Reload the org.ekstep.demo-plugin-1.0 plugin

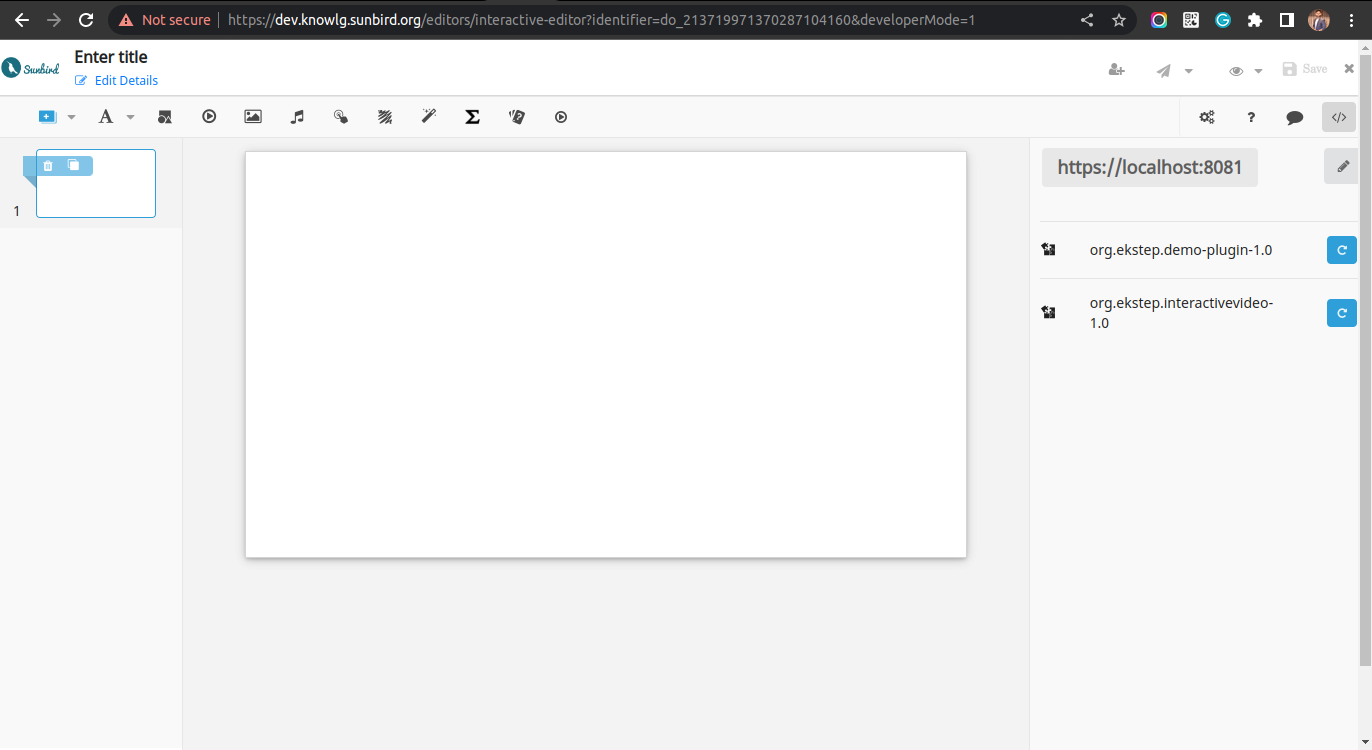click(1341, 250)
